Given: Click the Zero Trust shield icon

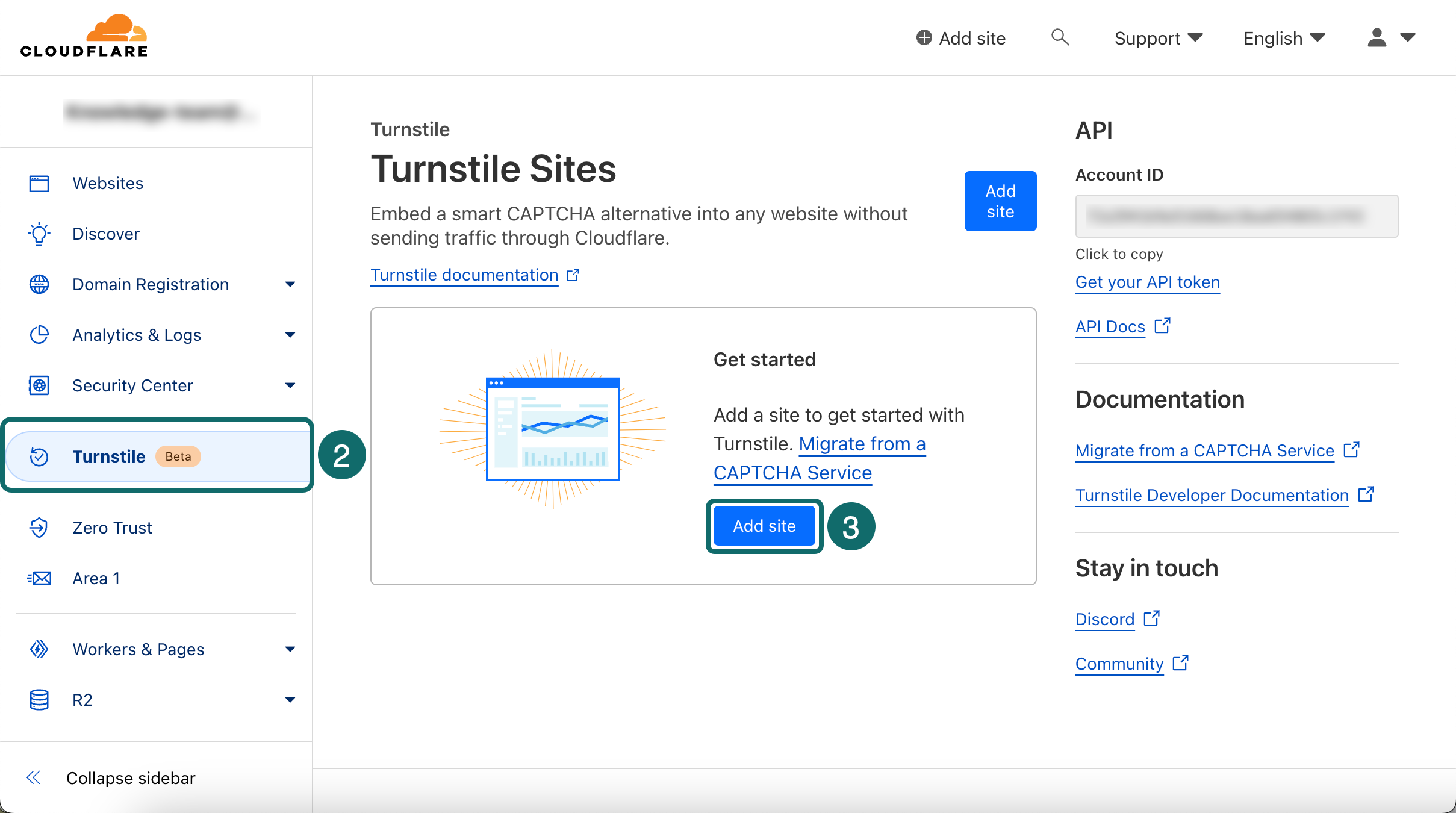Looking at the screenshot, I should pos(39,528).
